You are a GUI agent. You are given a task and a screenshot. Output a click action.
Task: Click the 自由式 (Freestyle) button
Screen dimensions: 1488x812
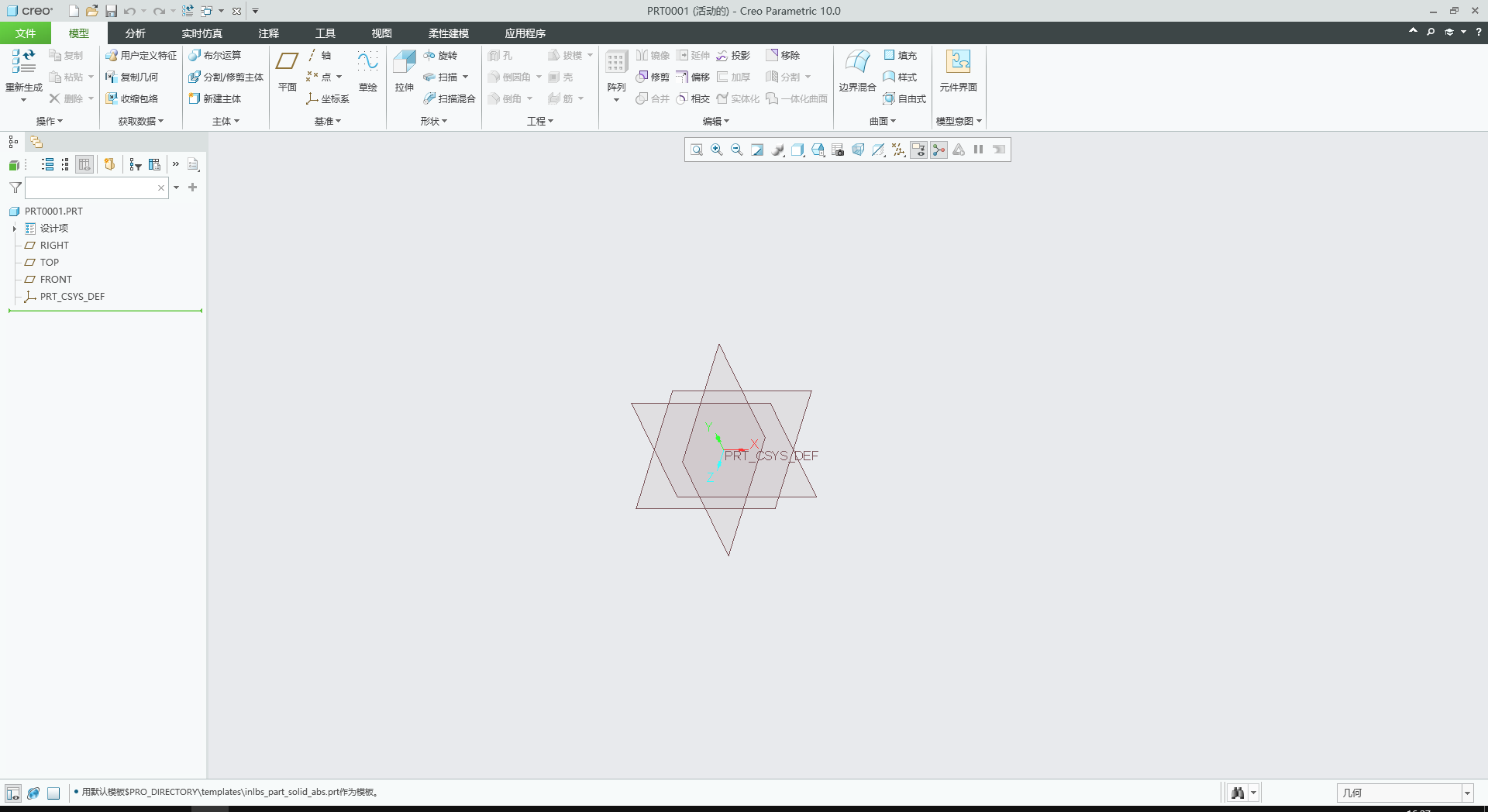pos(905,98)
